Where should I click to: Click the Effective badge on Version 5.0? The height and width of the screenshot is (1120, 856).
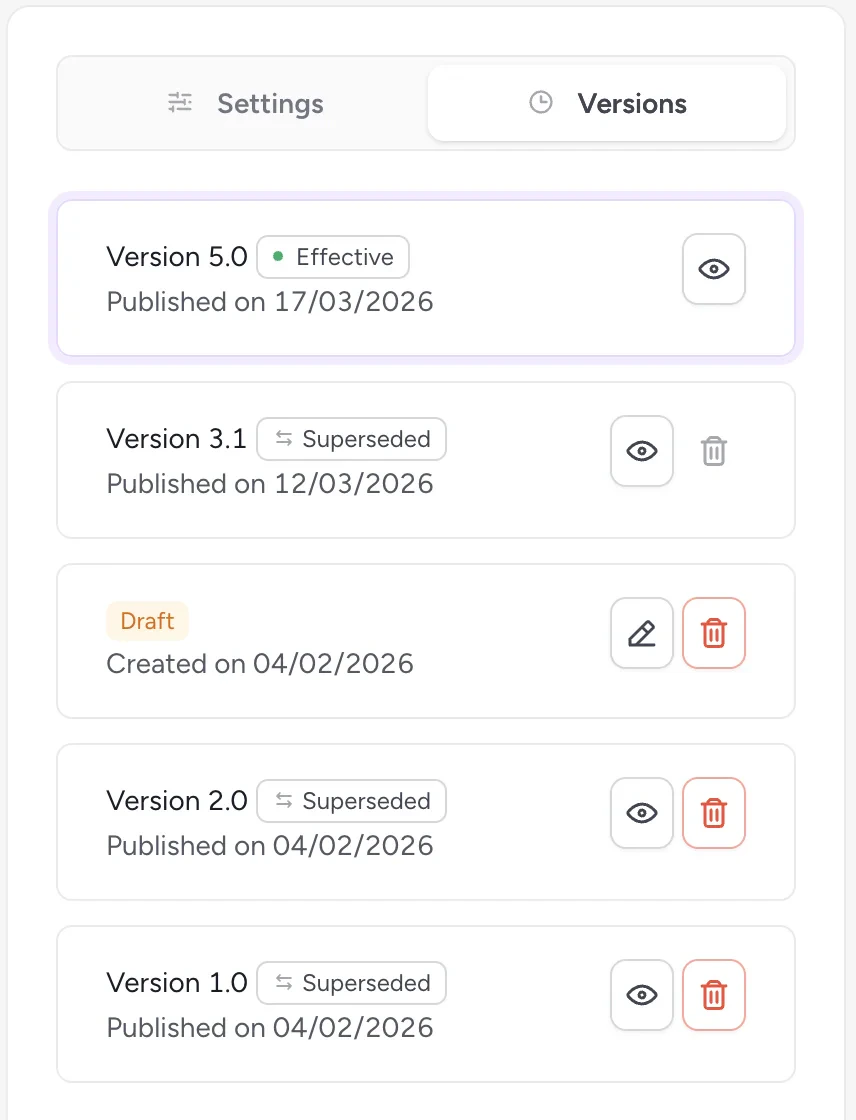point(332,257)
